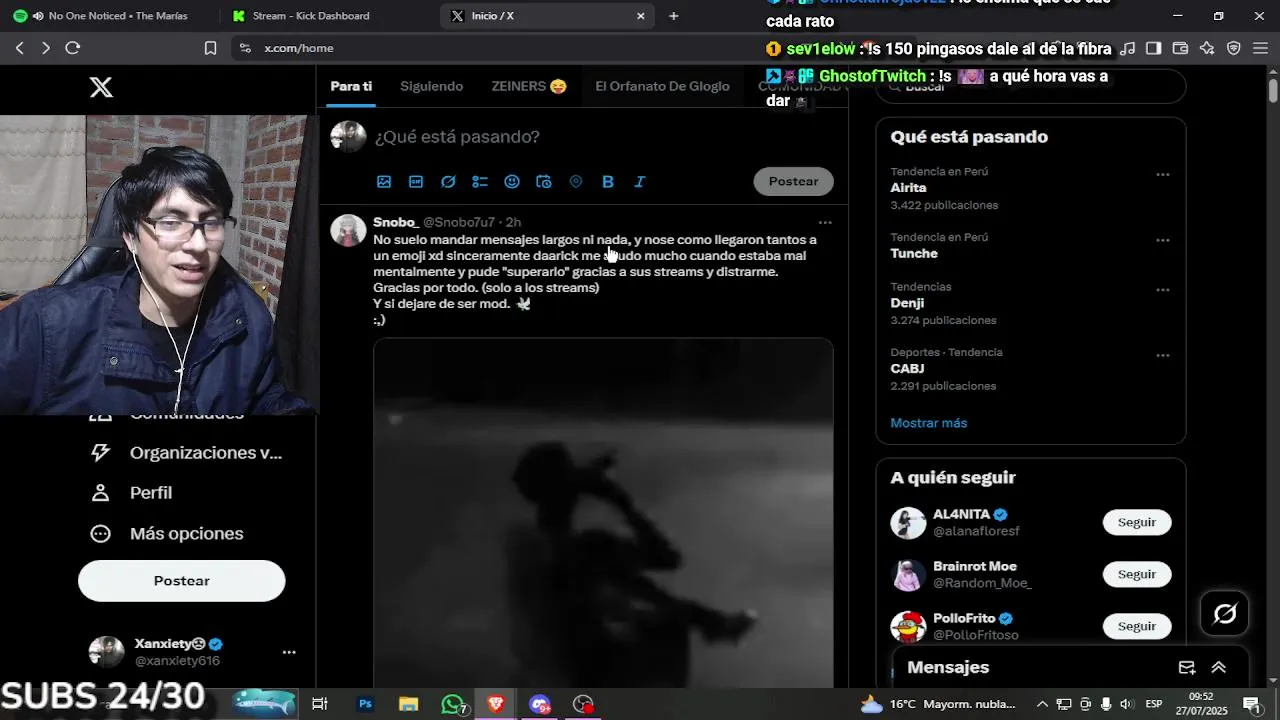Click the grey Postear button in composer

point(793,181)
